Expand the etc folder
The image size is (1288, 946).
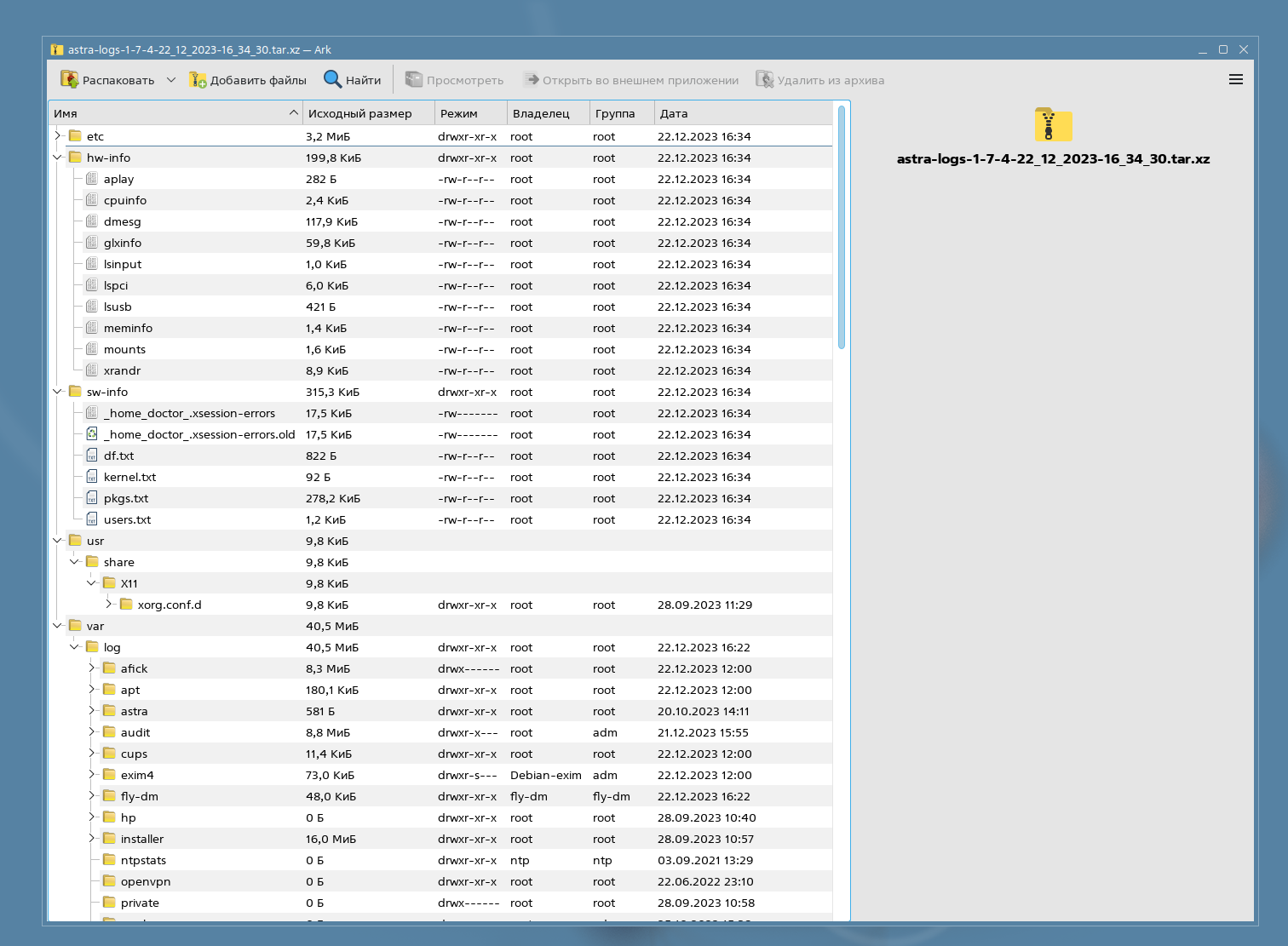coord(58,136)
